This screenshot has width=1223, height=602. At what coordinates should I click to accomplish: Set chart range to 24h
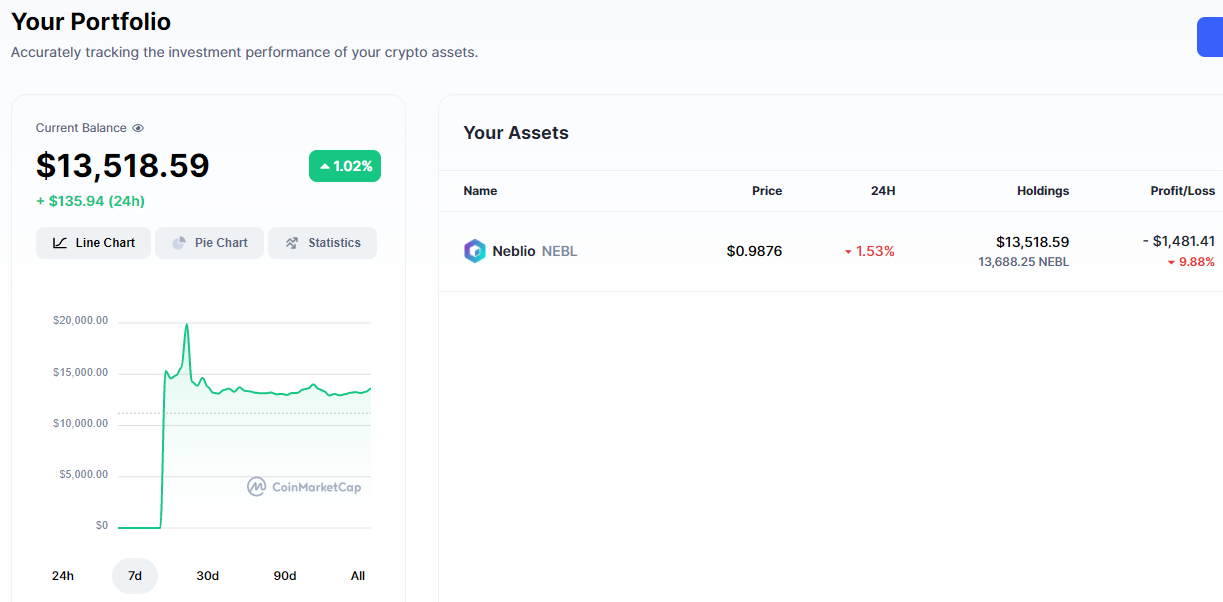click(x=63, y=576)
